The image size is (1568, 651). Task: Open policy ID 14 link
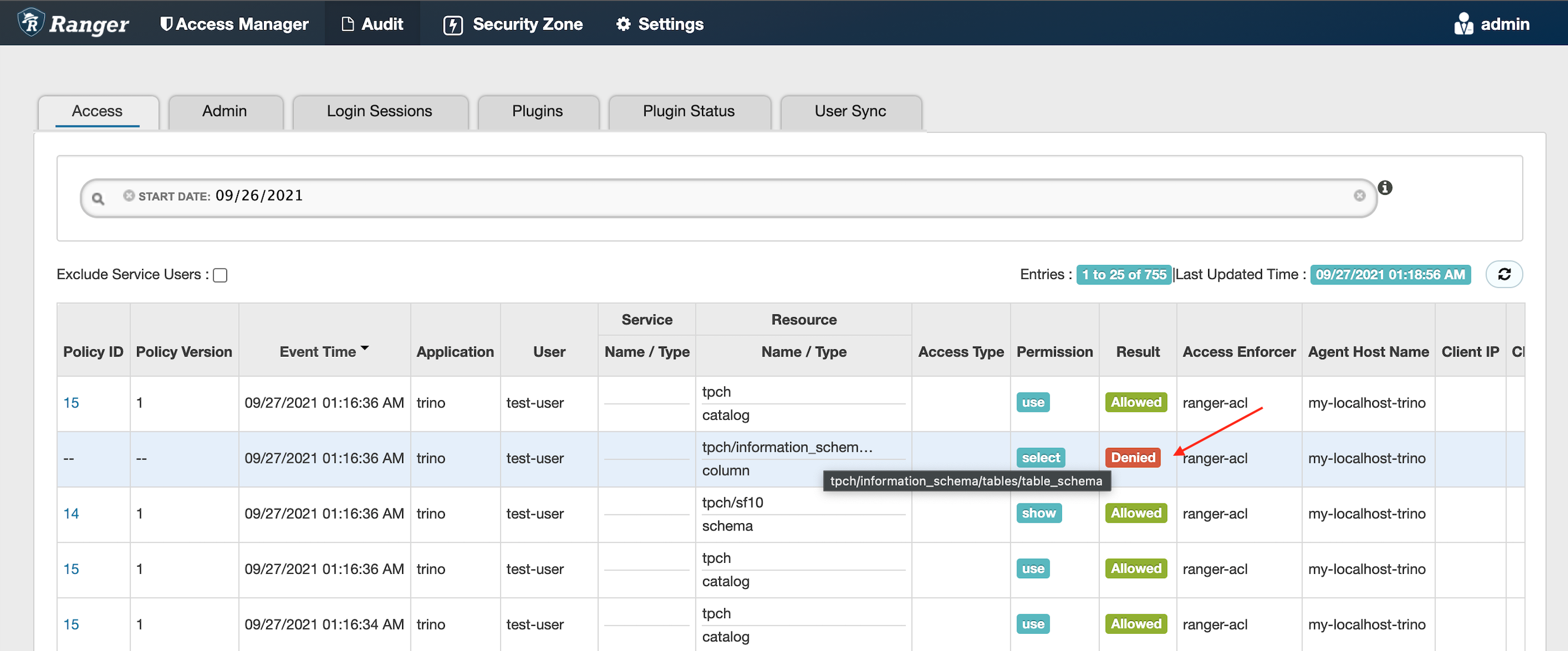[71, 513]
